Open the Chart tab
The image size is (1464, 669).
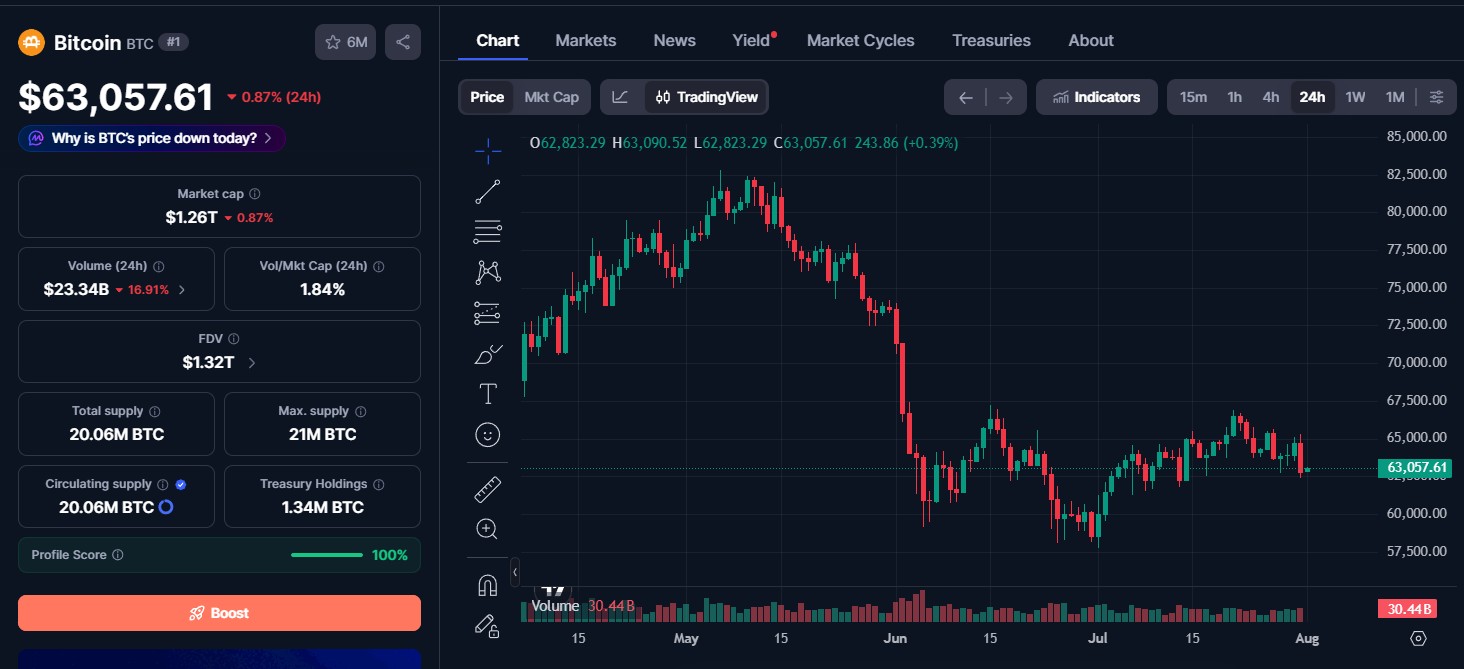pos(498,40)
